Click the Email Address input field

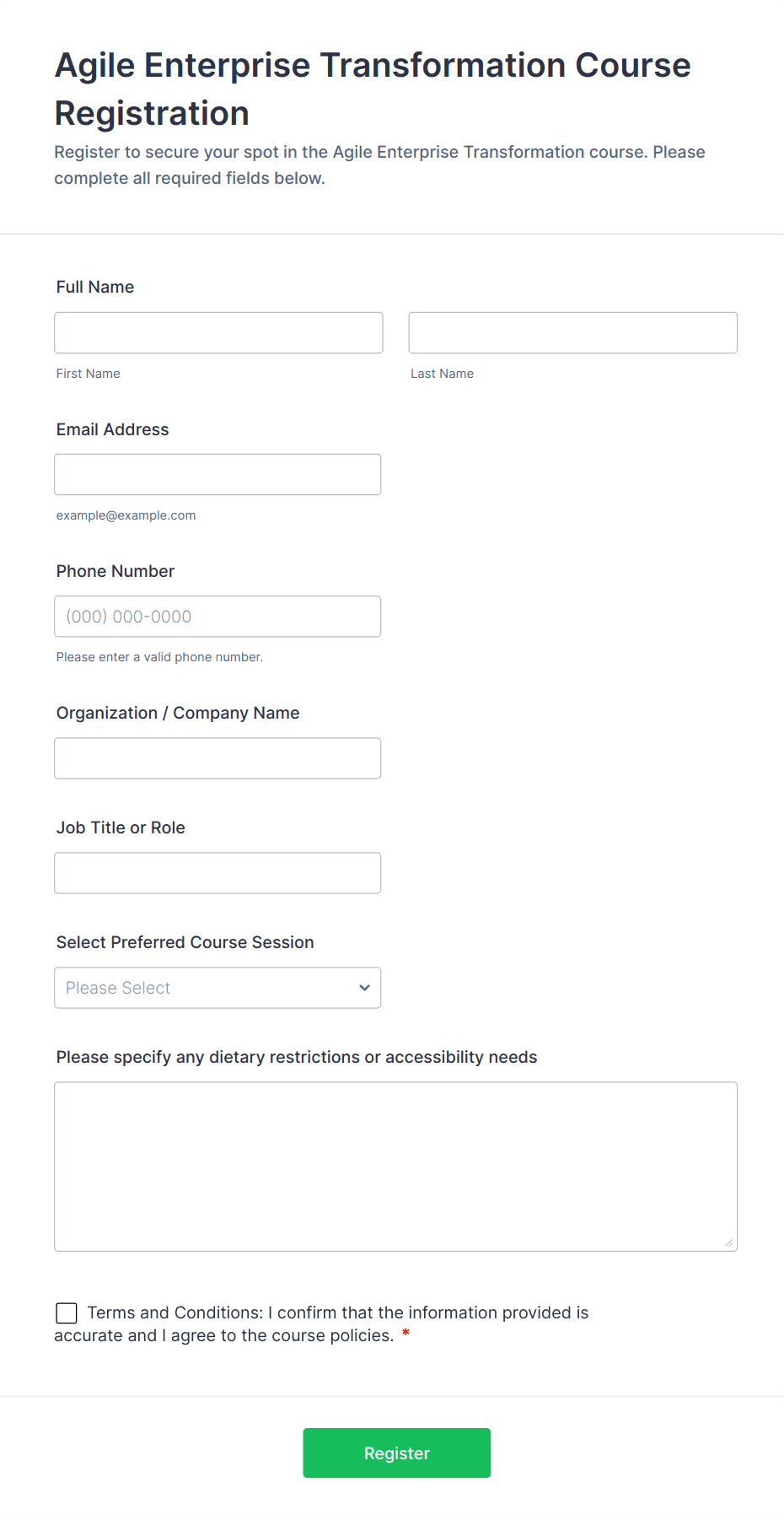[x=217, y=474]
